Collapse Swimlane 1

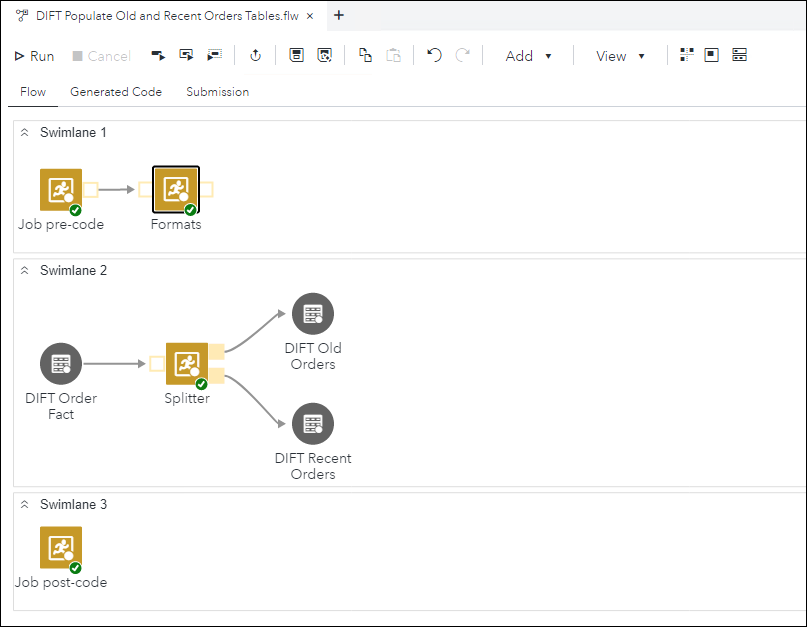coord(24,132)
